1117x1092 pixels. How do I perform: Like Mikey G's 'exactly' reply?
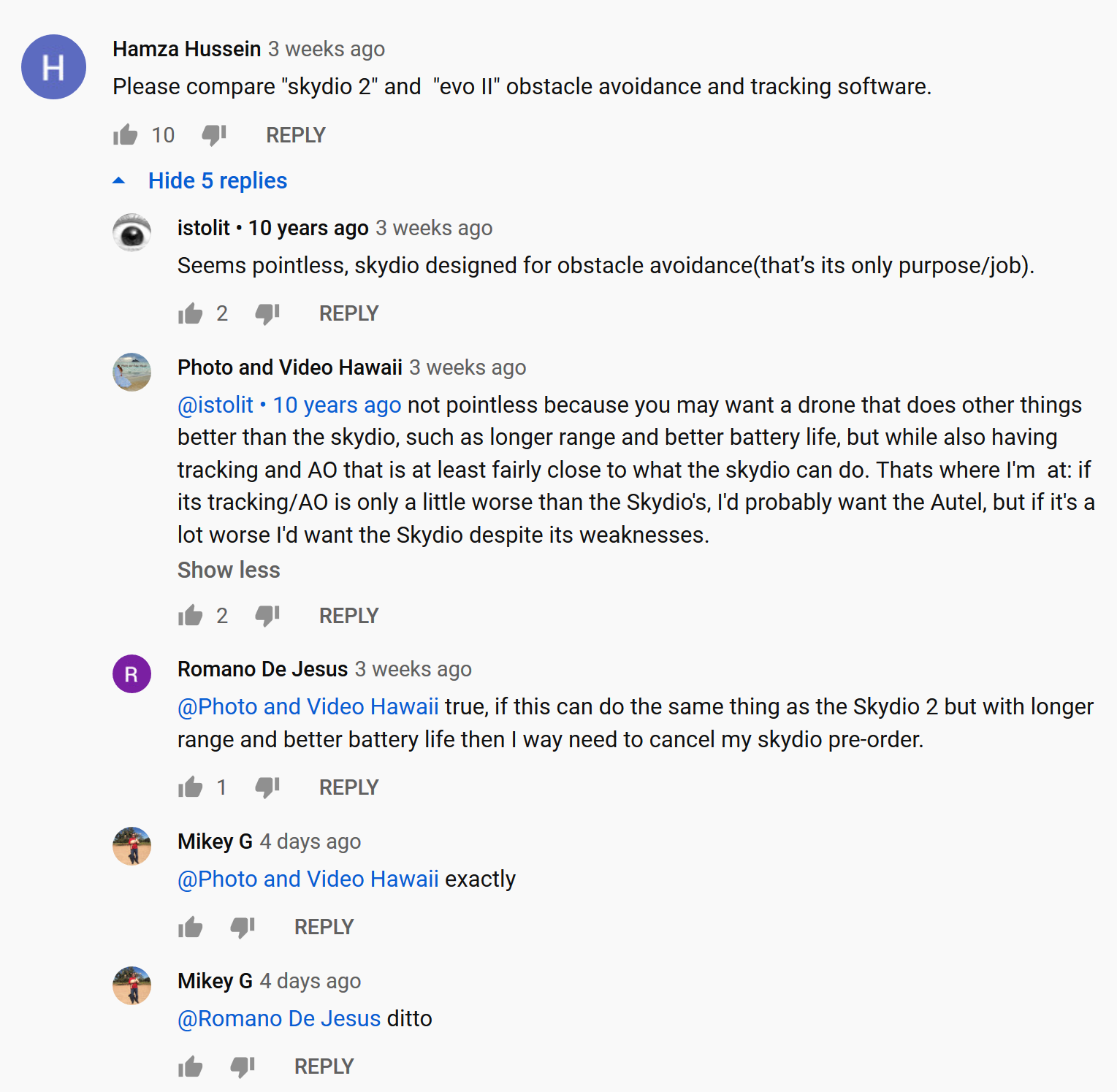click(190, 927)
